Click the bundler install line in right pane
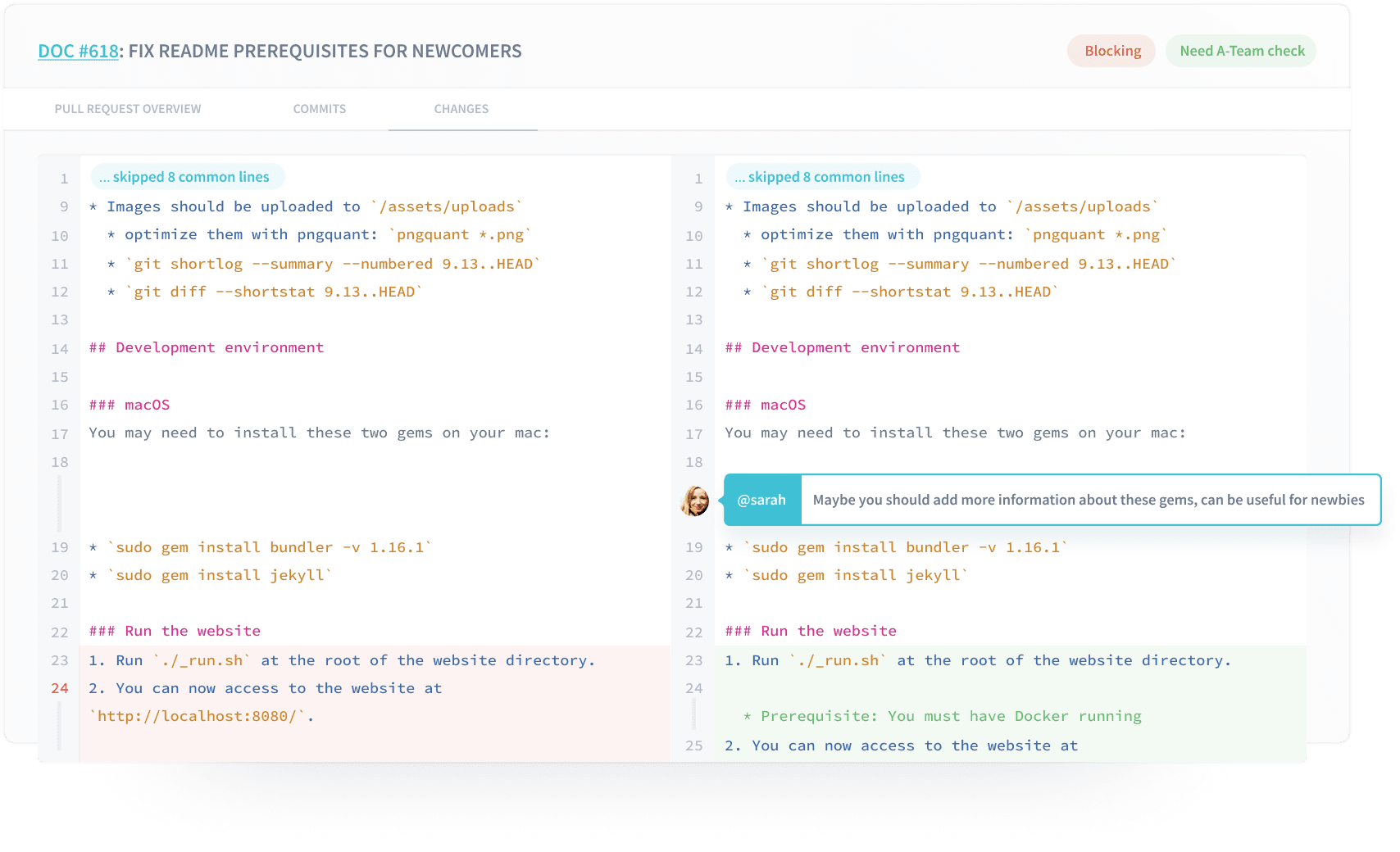This screenshot has width=1400, height=852. click(x=897, y=548)
